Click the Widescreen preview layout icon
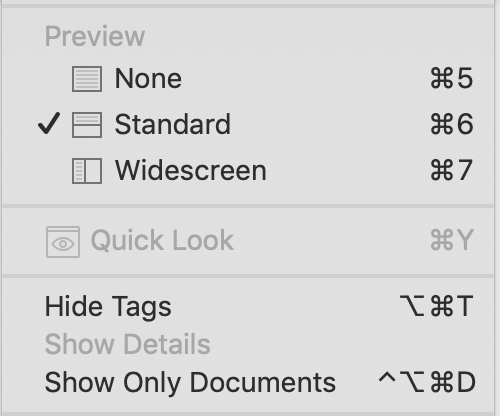Screen dimensions: 500x416 (87, 171)
